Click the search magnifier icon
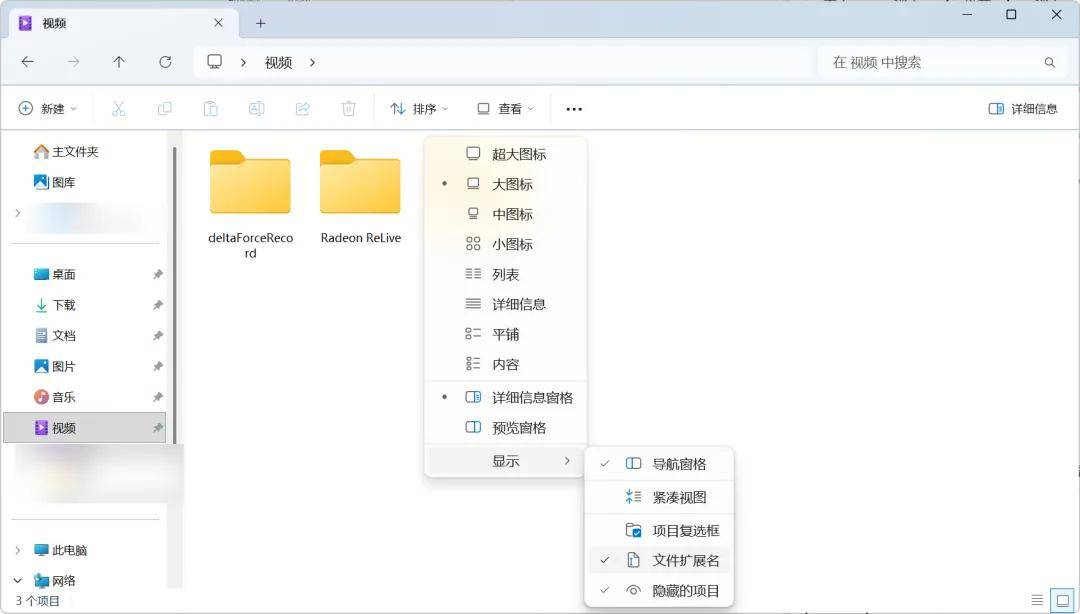The height and width of the screenshot is (614, 1080). [1049, 63]
